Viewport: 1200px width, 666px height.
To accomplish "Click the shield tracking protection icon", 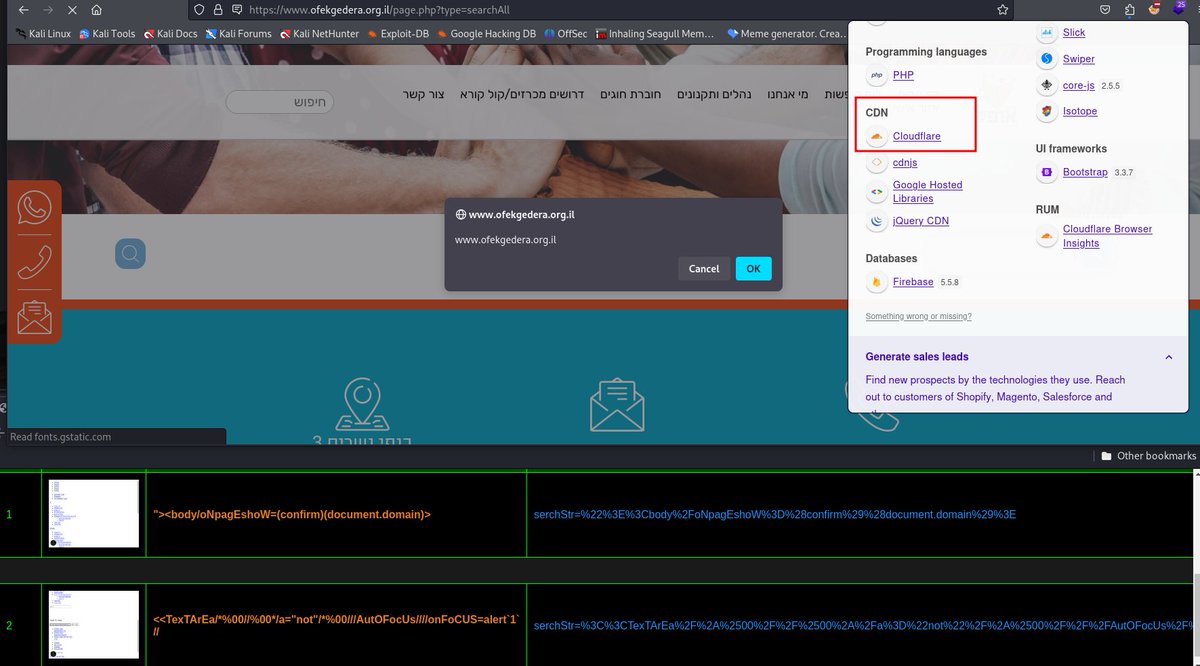I will 199,10.
